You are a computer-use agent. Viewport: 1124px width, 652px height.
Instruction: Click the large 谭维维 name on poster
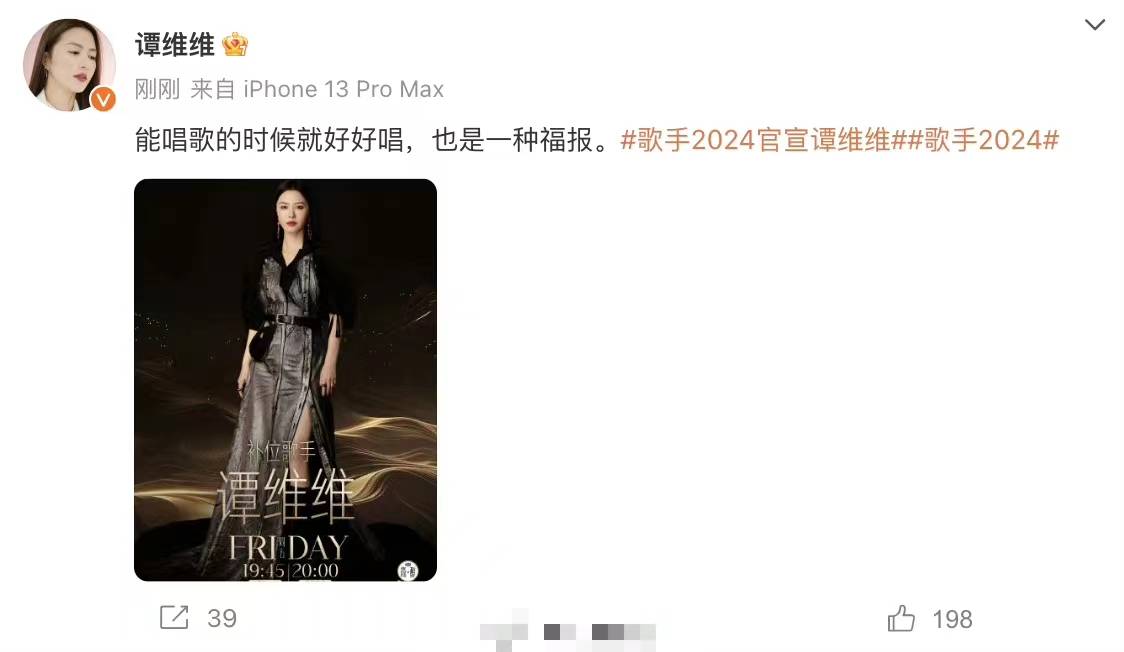[x=285, y=495]
